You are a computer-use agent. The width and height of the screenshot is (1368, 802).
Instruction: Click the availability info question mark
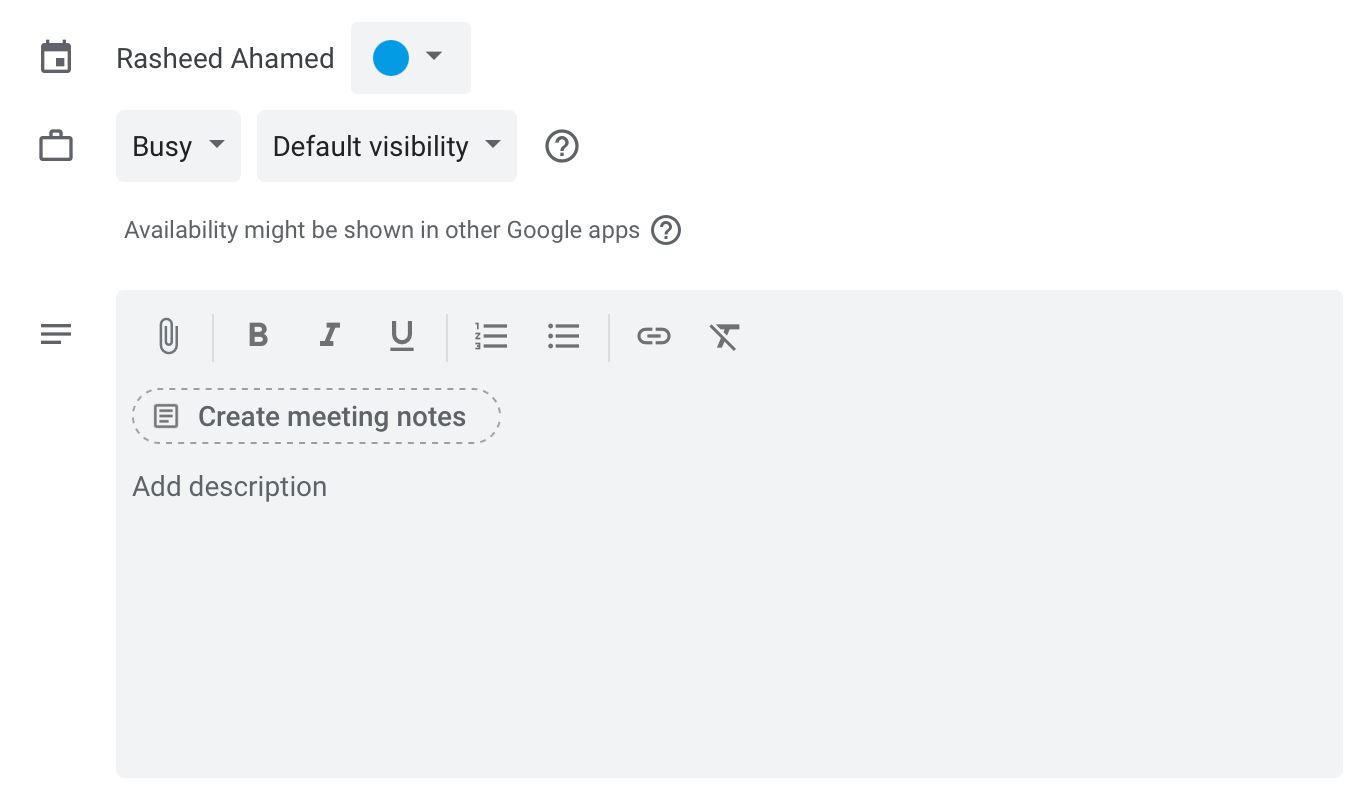666,230
